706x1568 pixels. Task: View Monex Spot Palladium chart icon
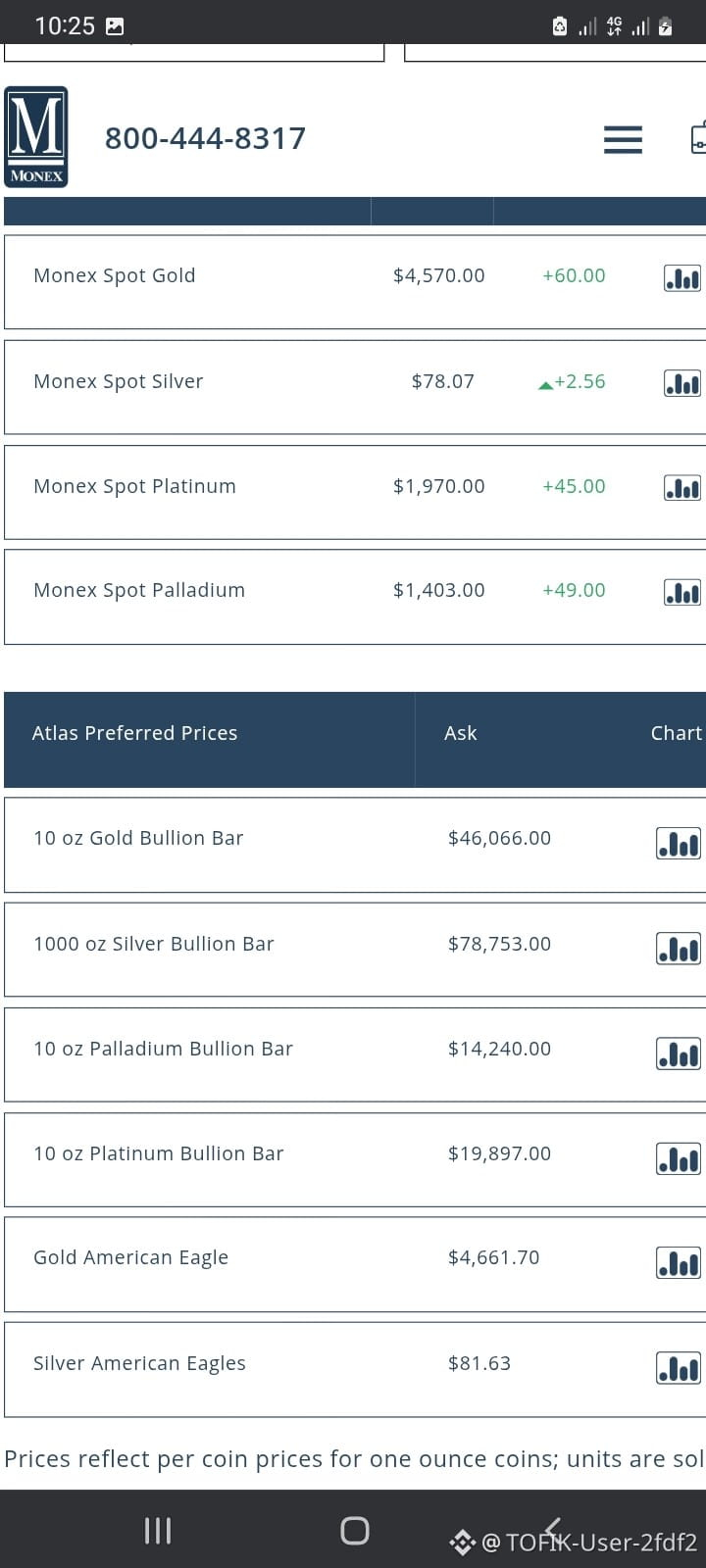[682, 592]
